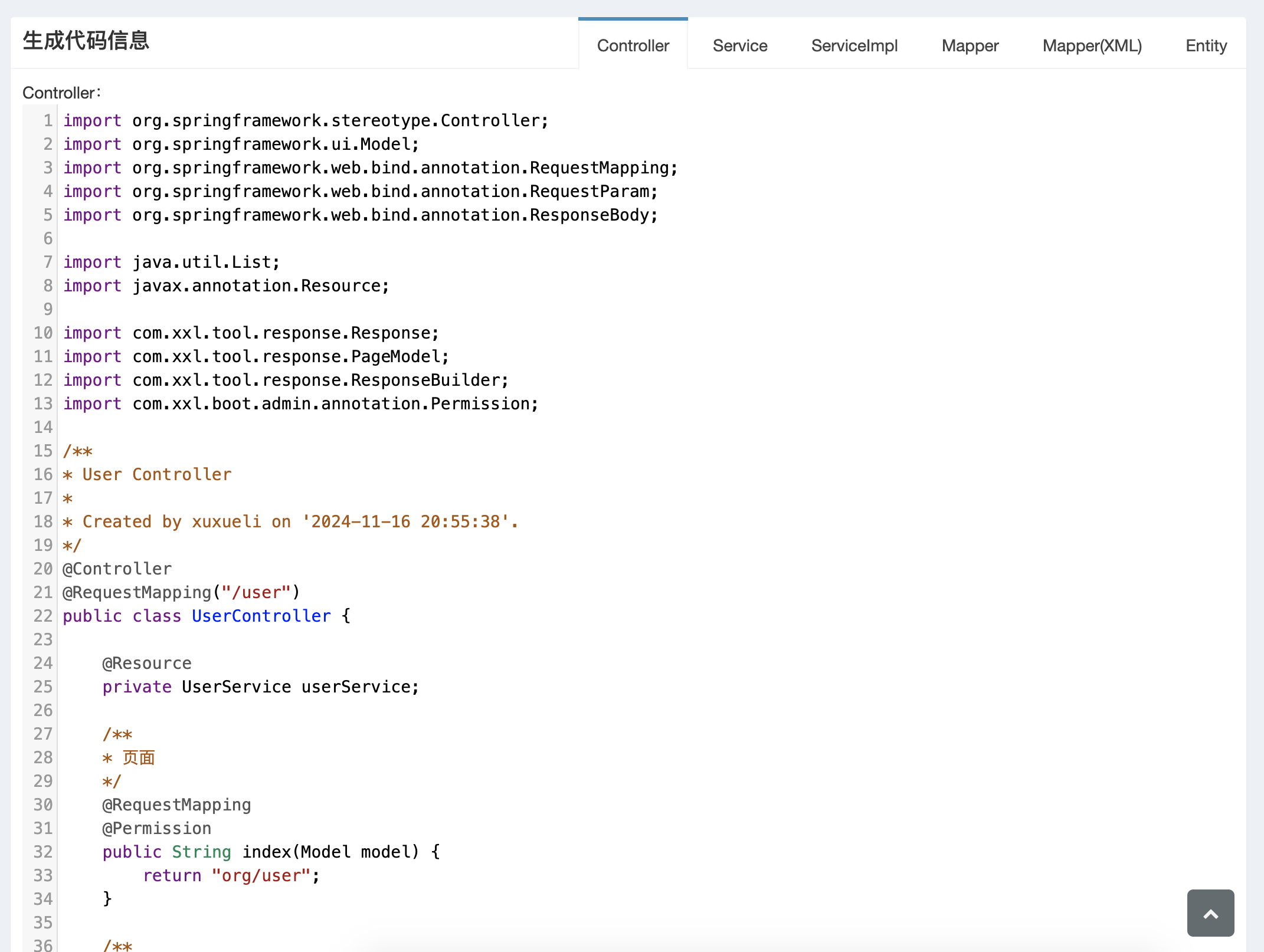Click line number 1 in the gutter
The height and width of the screenshot is (952, 1264).
coord(47,120)
